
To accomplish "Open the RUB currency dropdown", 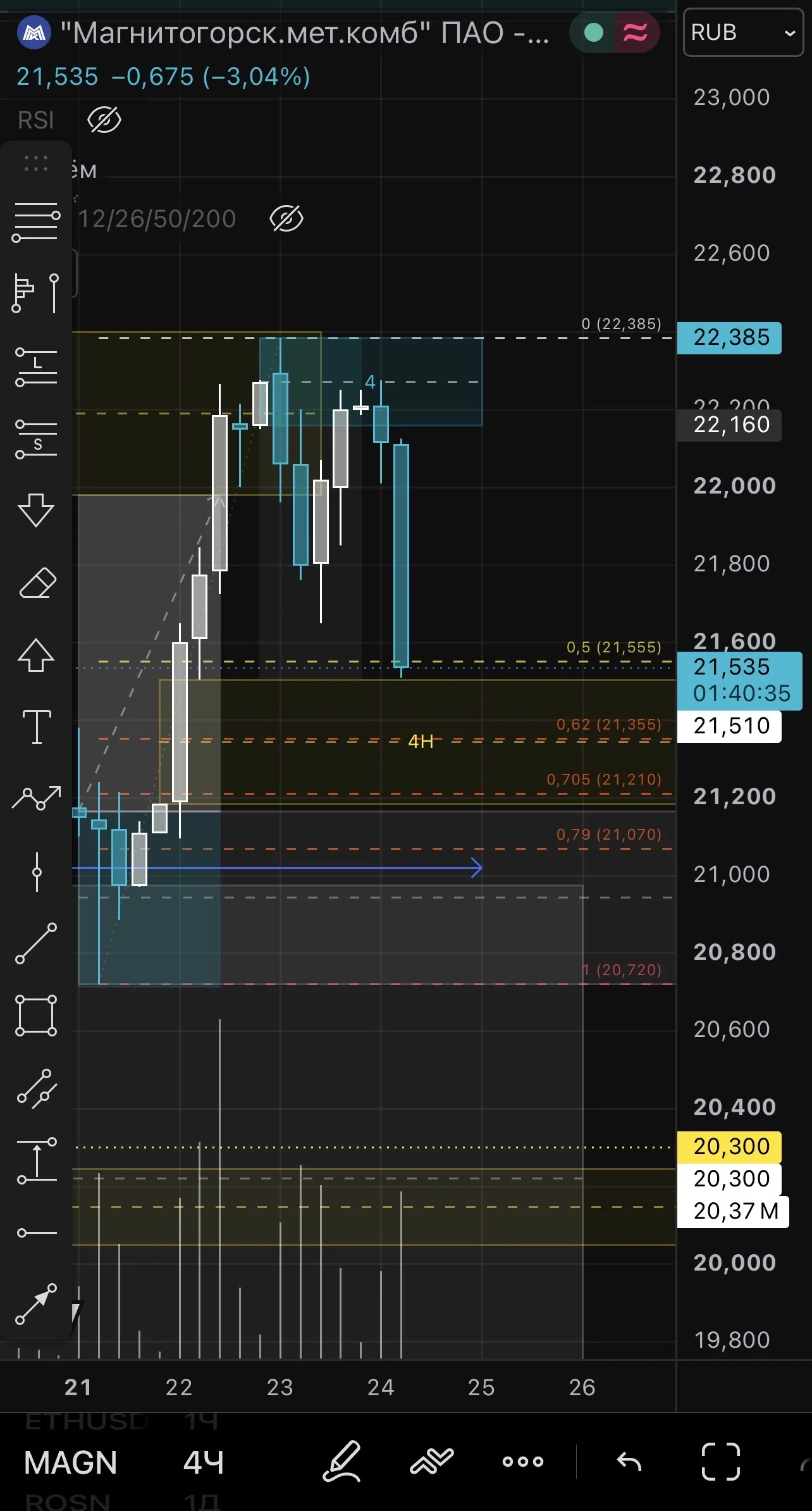I will pos(744,32).
